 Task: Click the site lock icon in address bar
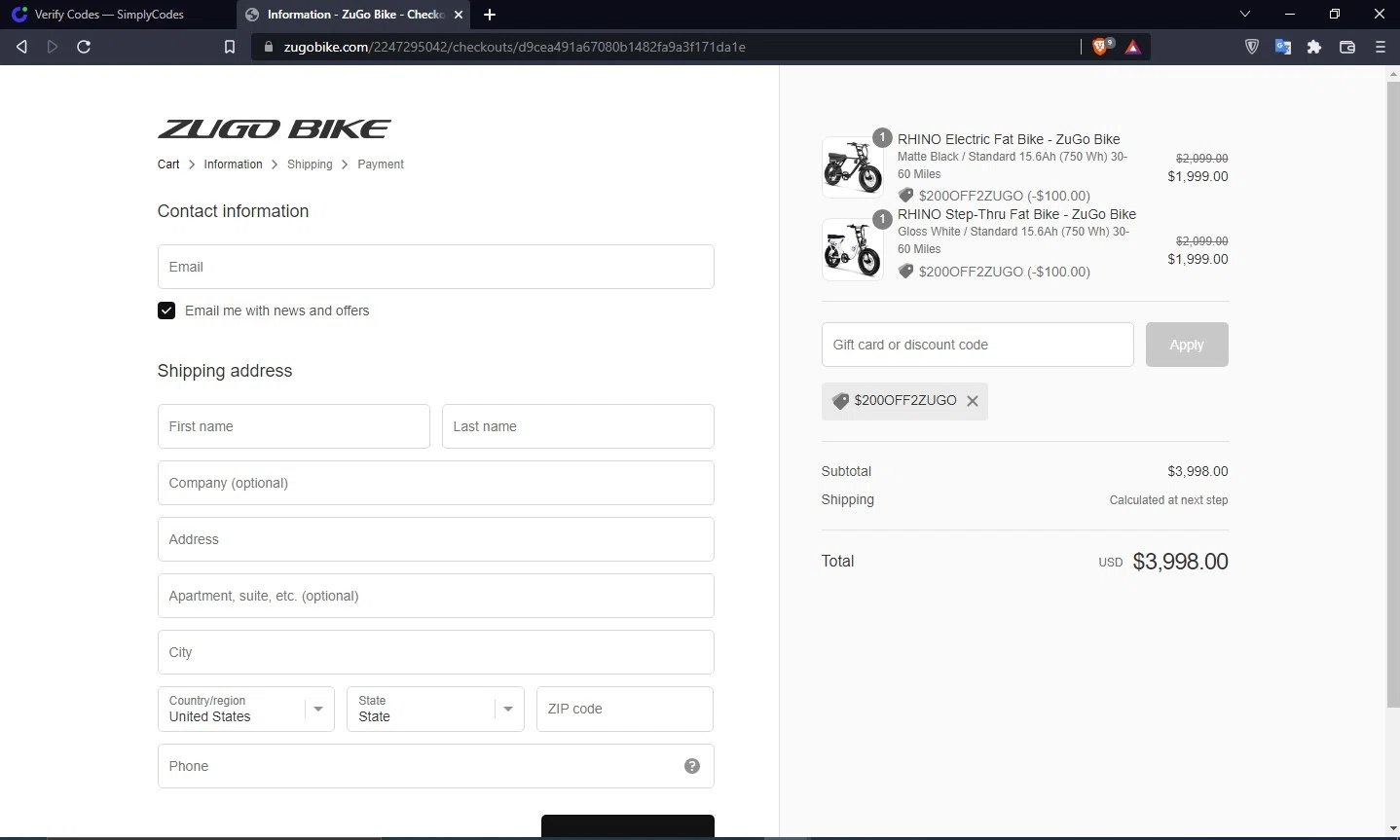click(270, 47)
